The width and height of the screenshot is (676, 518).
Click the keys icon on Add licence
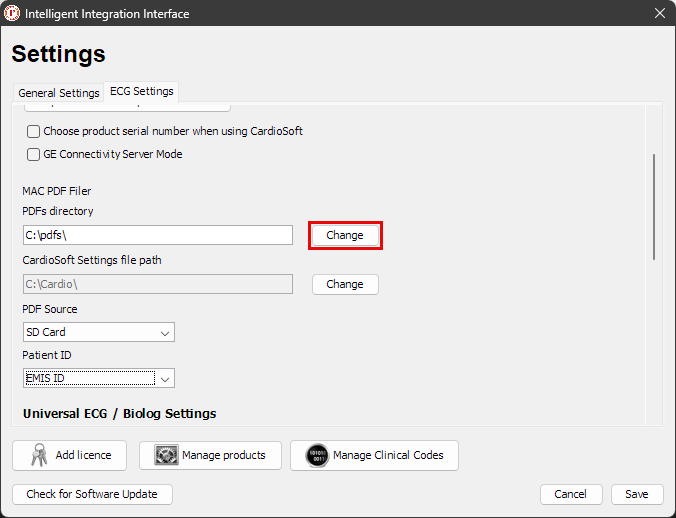tap(39, 455)
